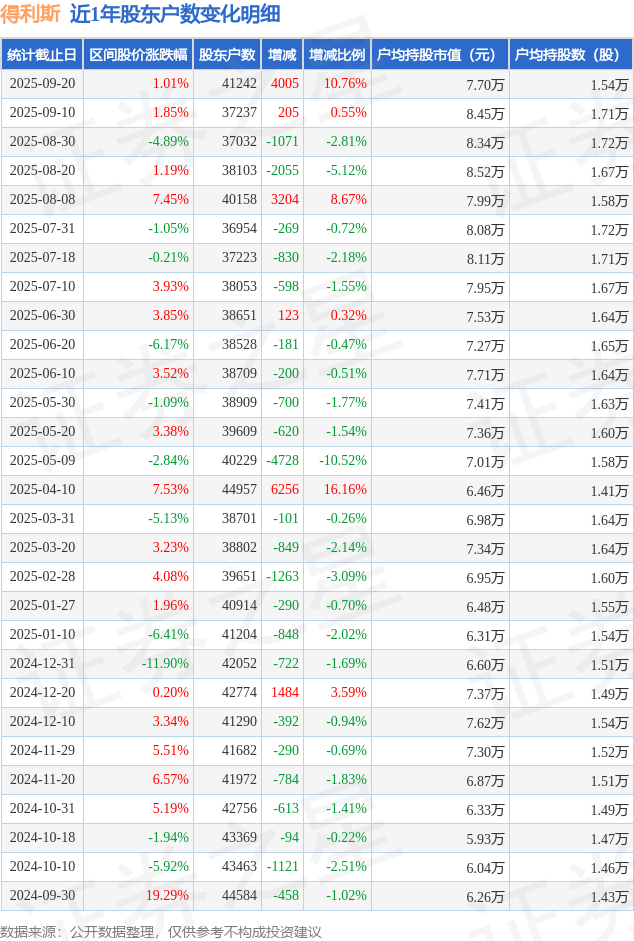Select the 8.52万 average holding value cell
This screenshot has height=941, width=634.
click(x=485, y=171)
